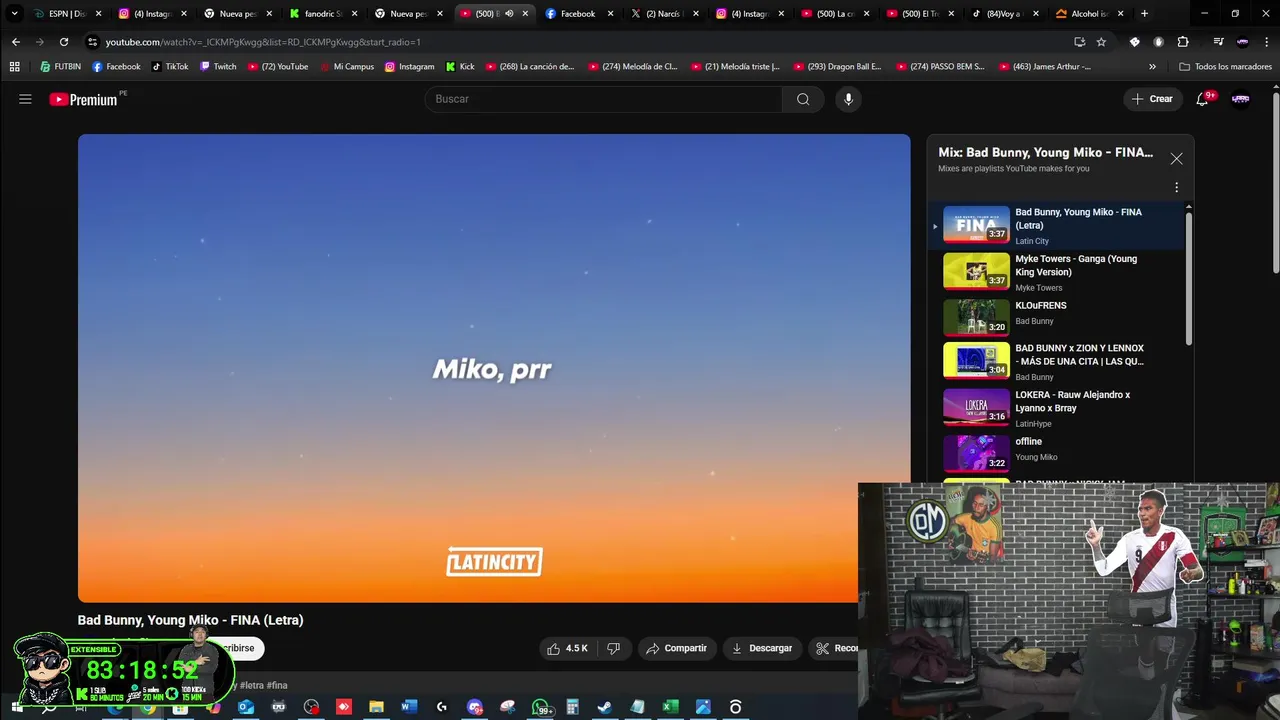Viewport: 1280px width, 720px height.
Task: Click the #fina hashtag link
Action: pos(277,685)
